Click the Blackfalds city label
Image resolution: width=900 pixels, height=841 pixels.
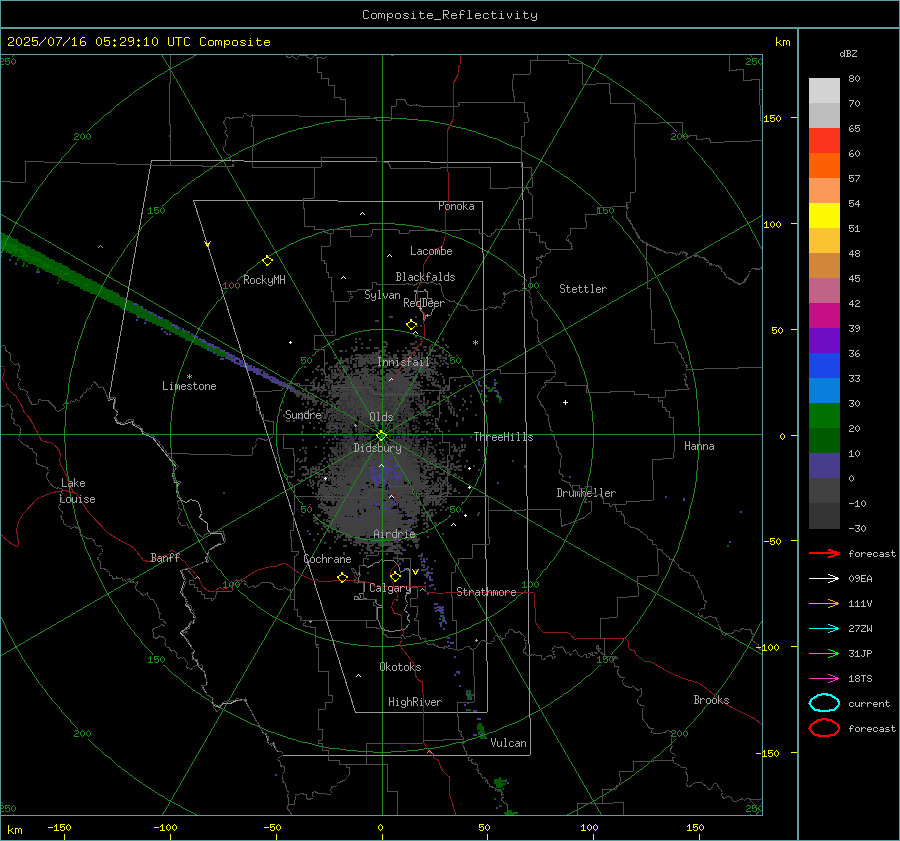tap(425, 277)
